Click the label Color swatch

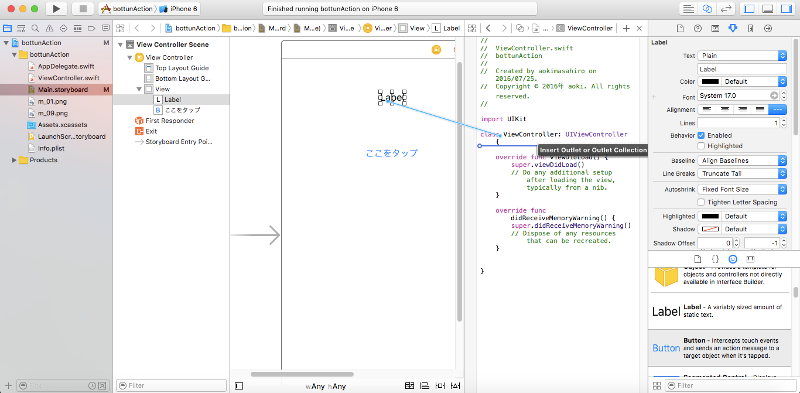pyautogui.click(x=710, y=81)
